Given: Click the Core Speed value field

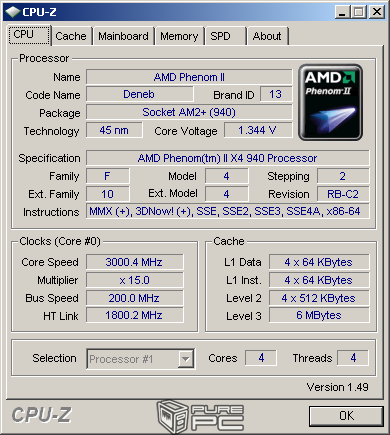Looking at the screenshot, I should [135, 262].
